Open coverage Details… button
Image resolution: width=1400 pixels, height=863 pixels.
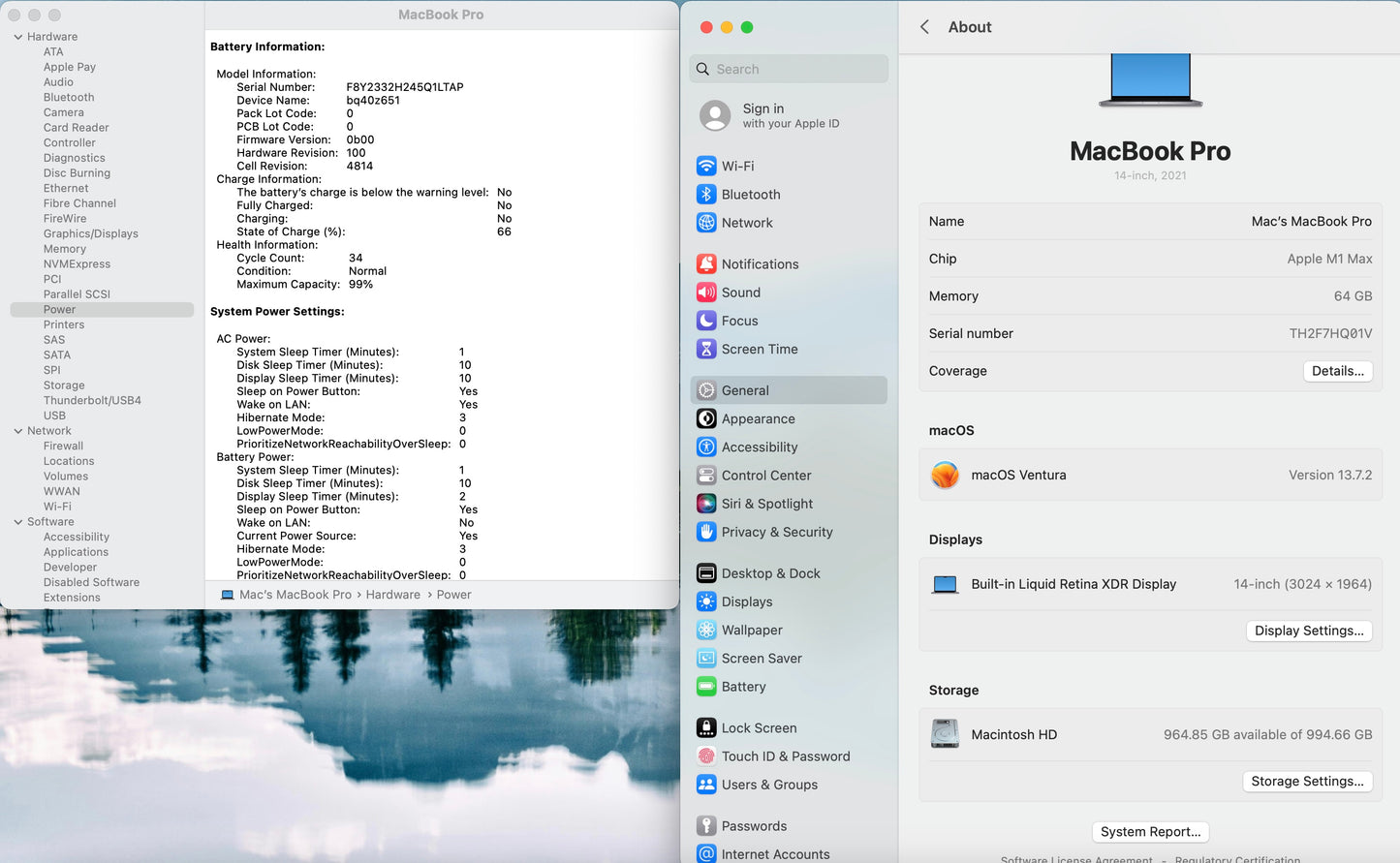[x=1337, y=371]
